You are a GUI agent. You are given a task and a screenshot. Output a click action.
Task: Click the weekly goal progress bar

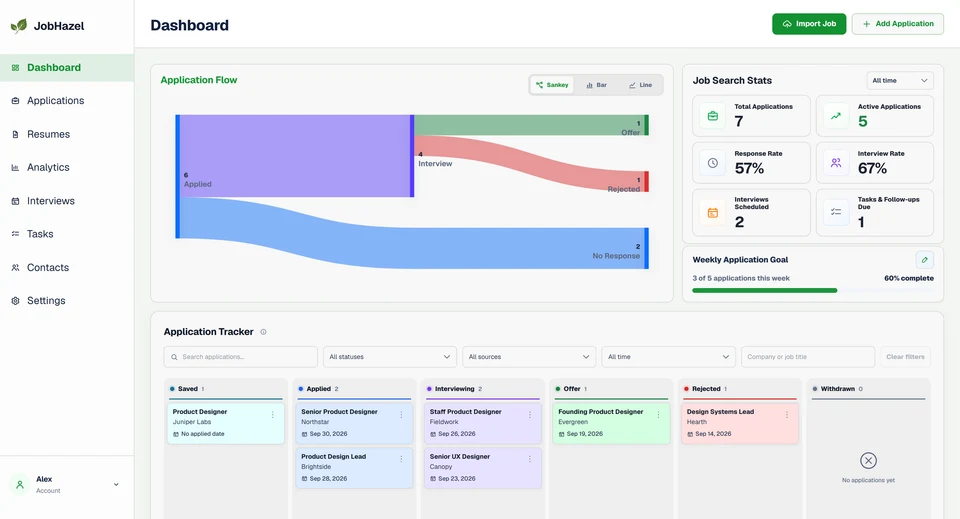pos(812,291)
